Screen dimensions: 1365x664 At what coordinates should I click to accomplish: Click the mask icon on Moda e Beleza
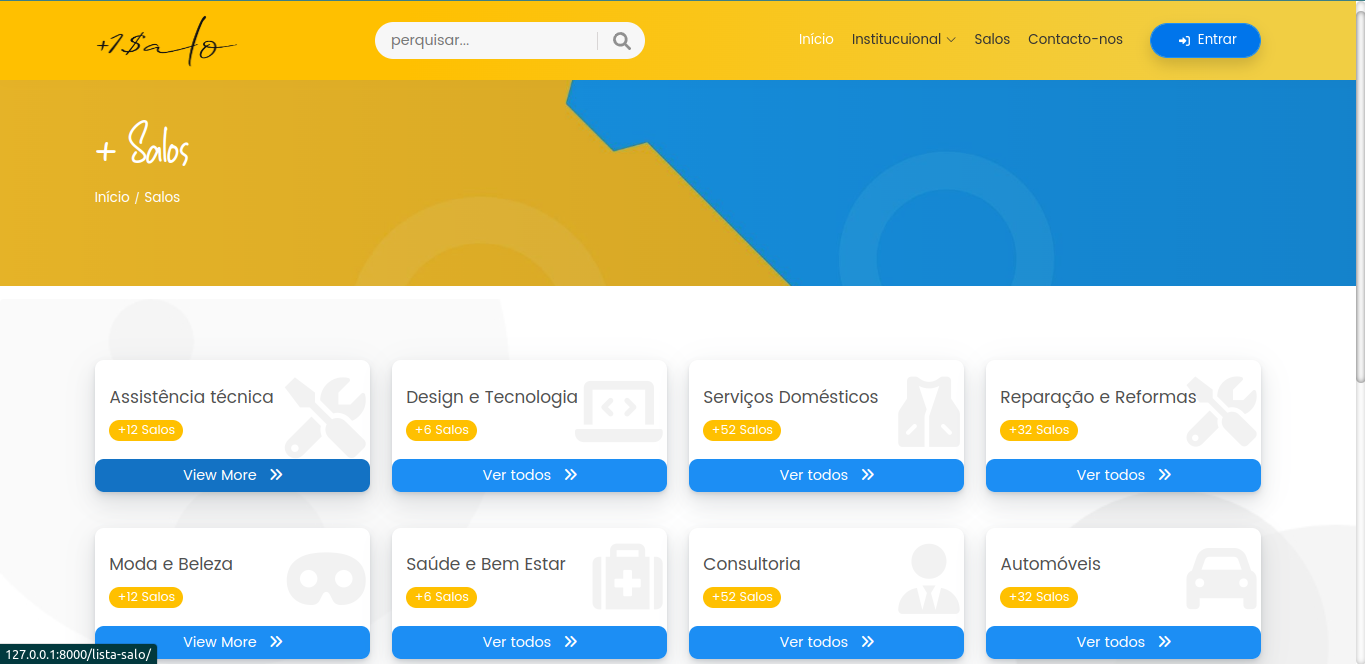coord(326,579)
